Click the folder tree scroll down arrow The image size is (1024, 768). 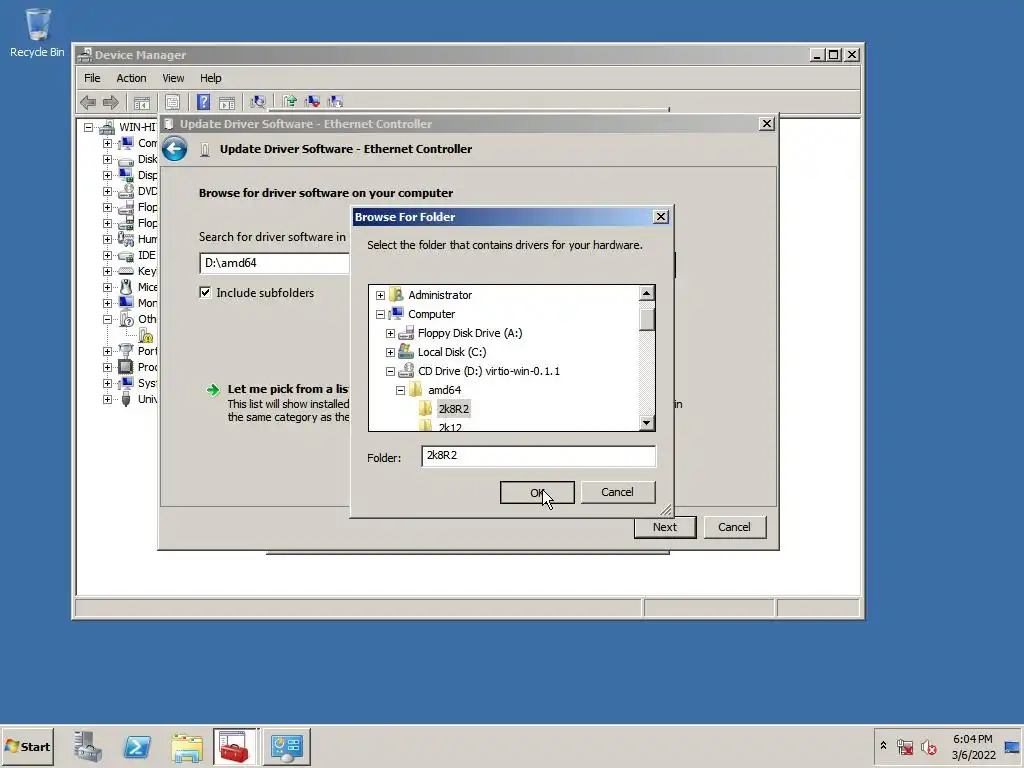[647, 423]
